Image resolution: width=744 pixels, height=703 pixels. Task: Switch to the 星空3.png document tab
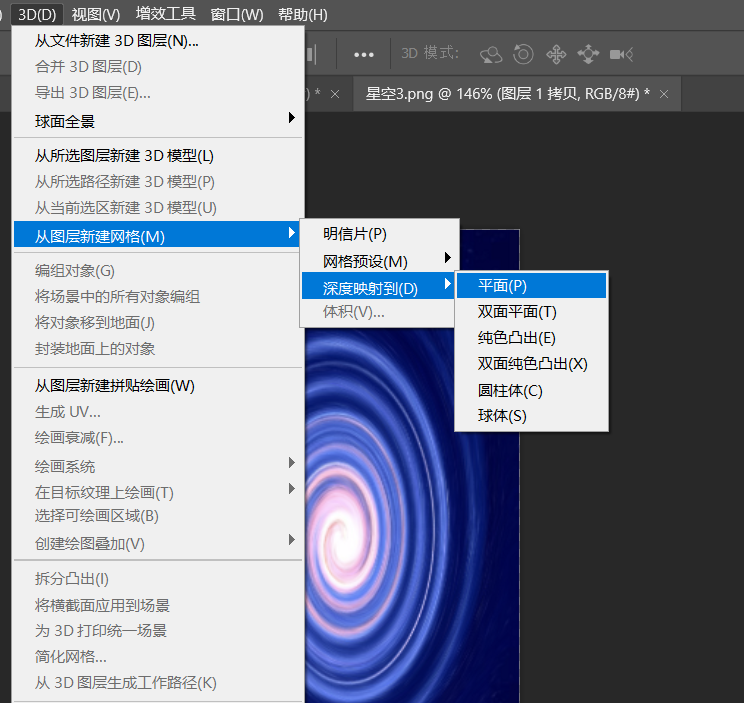coord(507,94)
